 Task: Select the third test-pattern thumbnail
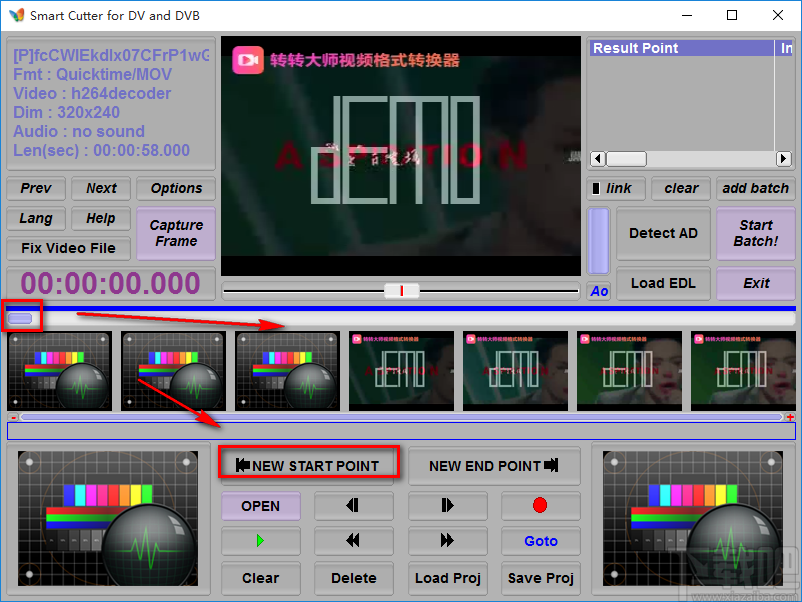[x=287, y=371]
